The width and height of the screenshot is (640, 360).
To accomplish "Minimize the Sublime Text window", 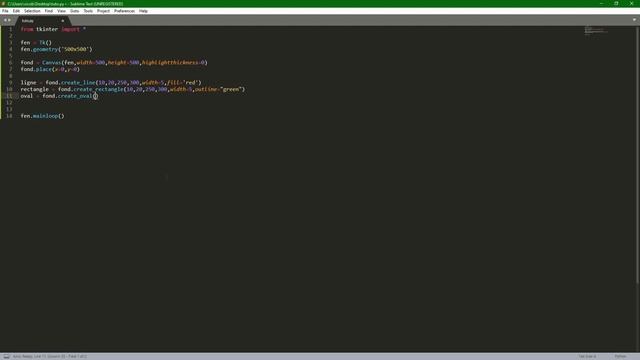I will coord(601,3).
